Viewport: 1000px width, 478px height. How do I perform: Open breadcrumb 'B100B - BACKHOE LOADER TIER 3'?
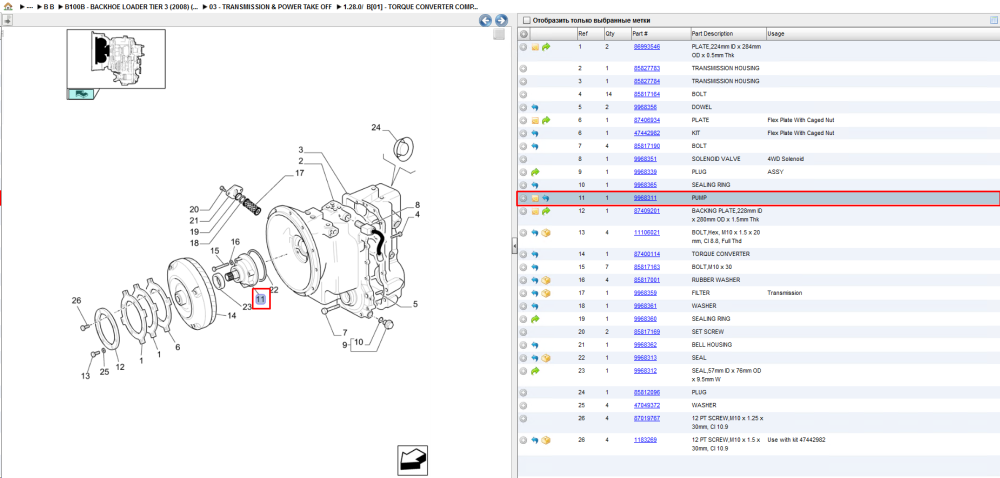(131, 6)
